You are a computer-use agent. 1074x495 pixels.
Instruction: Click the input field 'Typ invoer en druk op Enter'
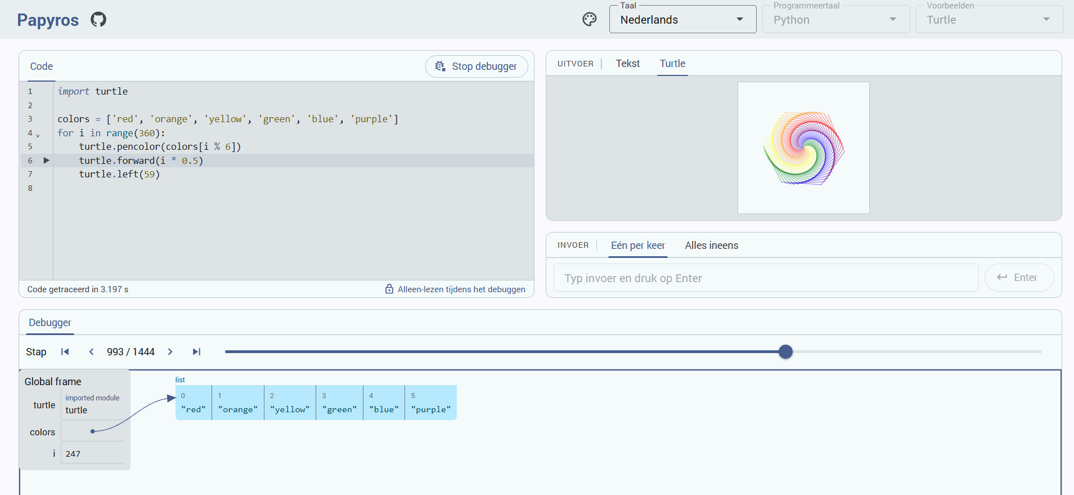pos(766,278)
